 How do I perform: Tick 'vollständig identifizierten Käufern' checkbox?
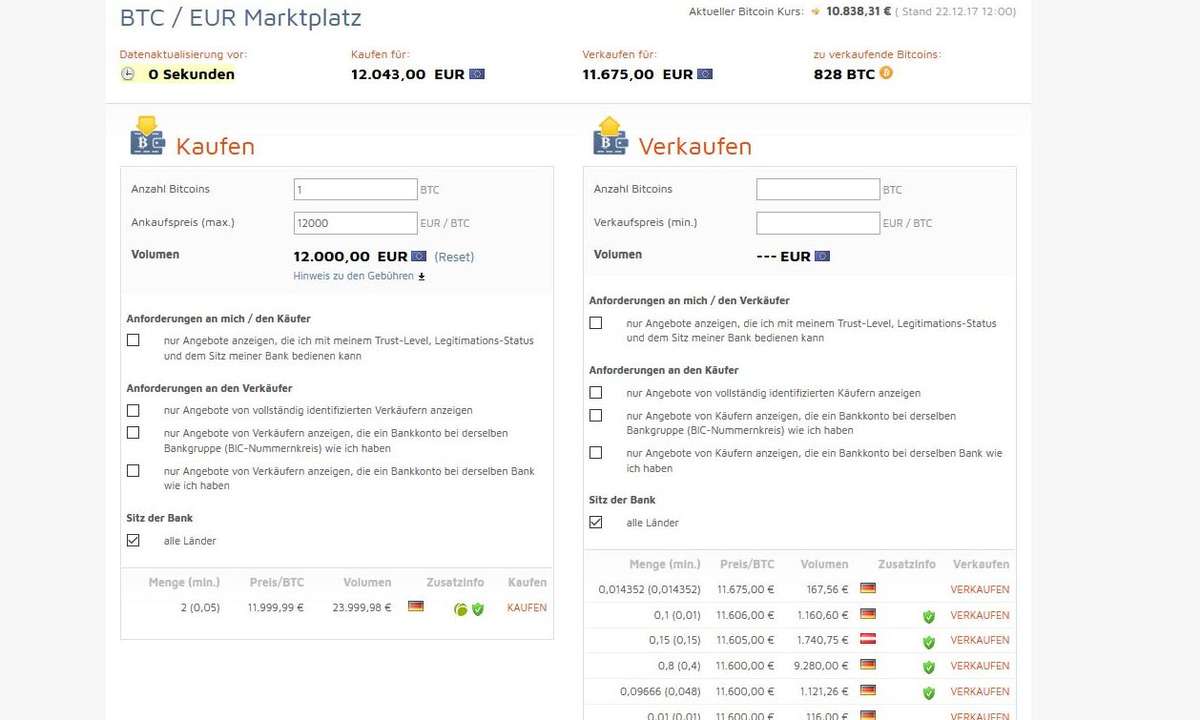(596, 393)
